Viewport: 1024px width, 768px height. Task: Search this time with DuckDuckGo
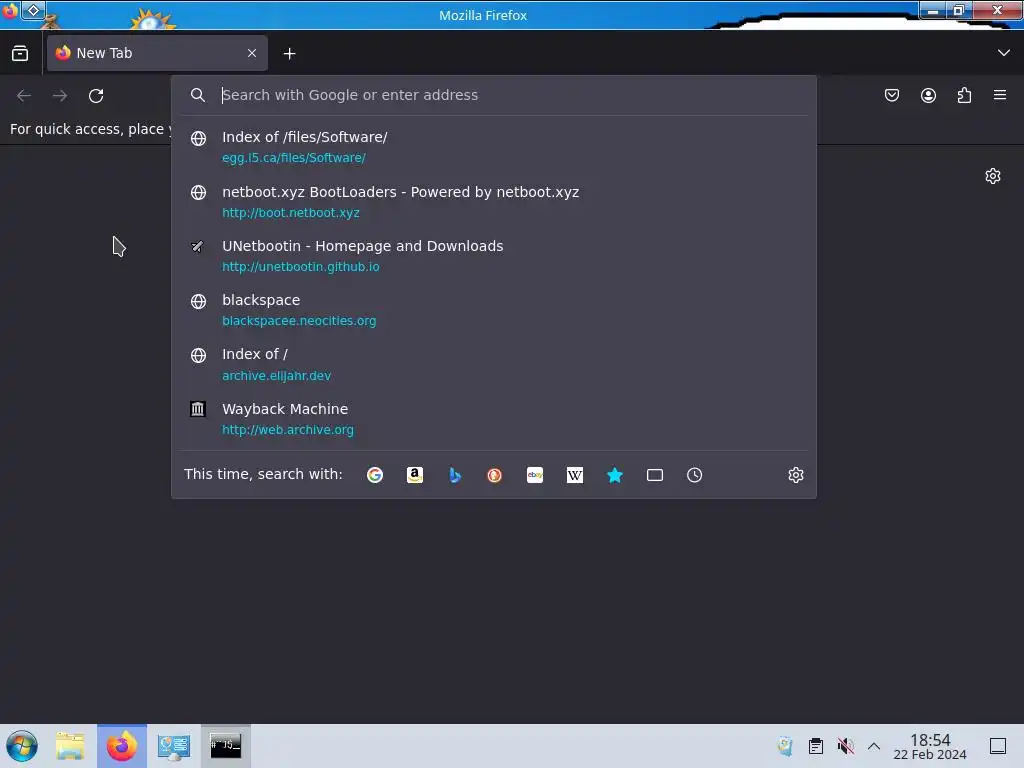[x=494, y=475]
